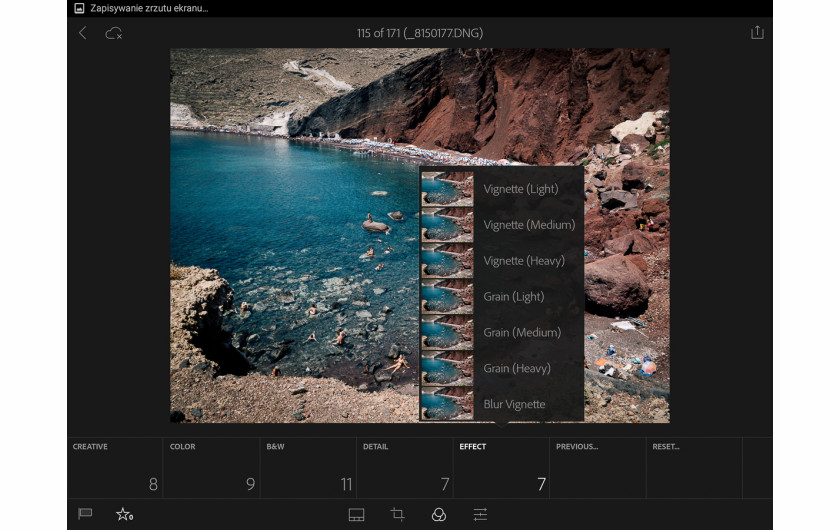Tap the flag pick icon
This screenshot has height=530, width=840.
point(85,514)
